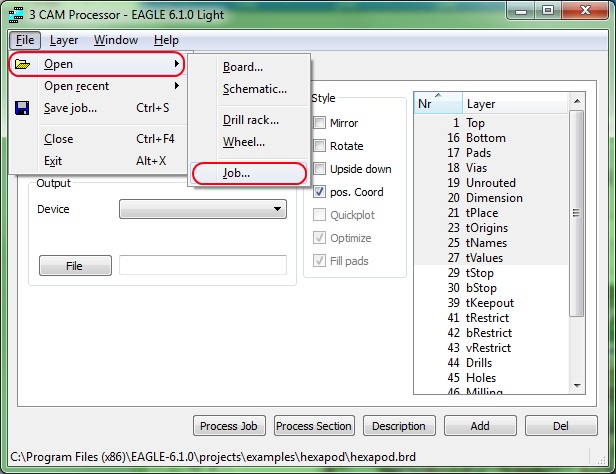Click the hexapod.brd path in status bar
The image size is (616, 474).
point(213,457)
